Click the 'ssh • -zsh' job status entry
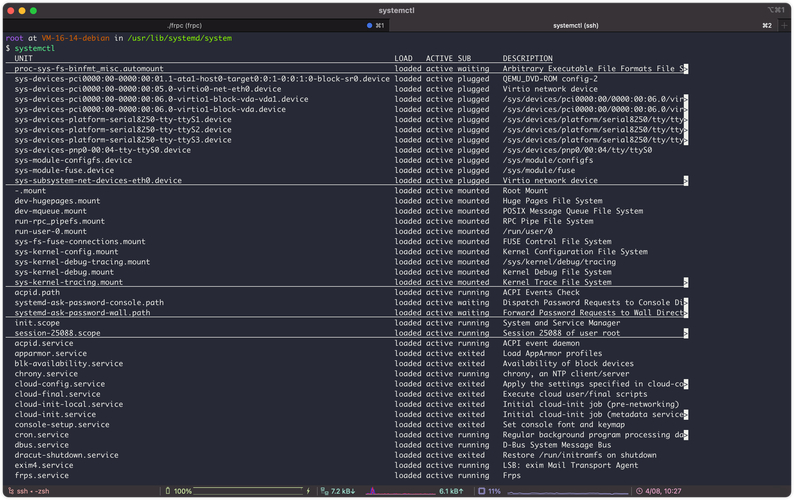 tap(33, 491)
